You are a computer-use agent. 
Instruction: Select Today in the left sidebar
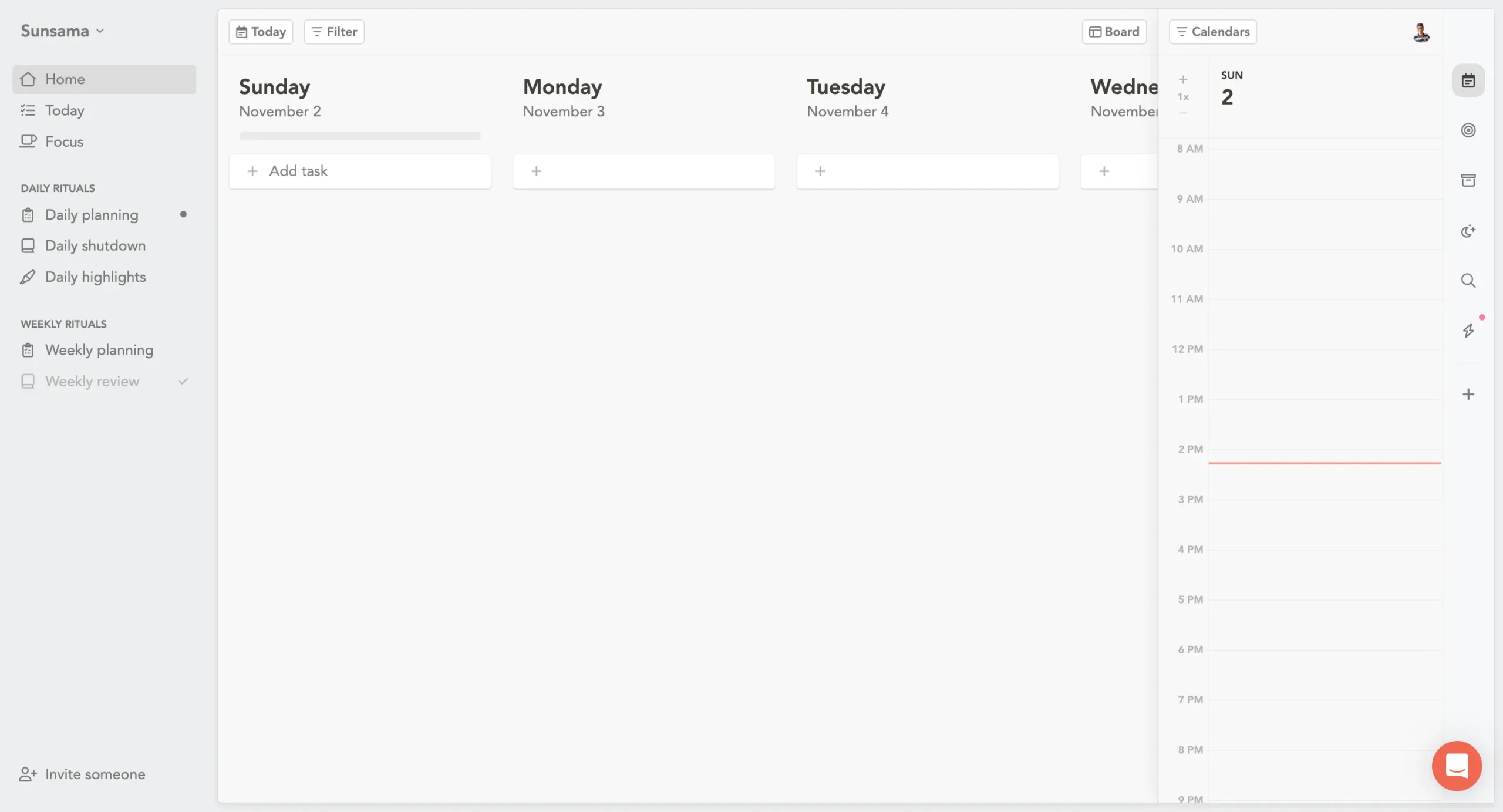click(x=65, y=110)
